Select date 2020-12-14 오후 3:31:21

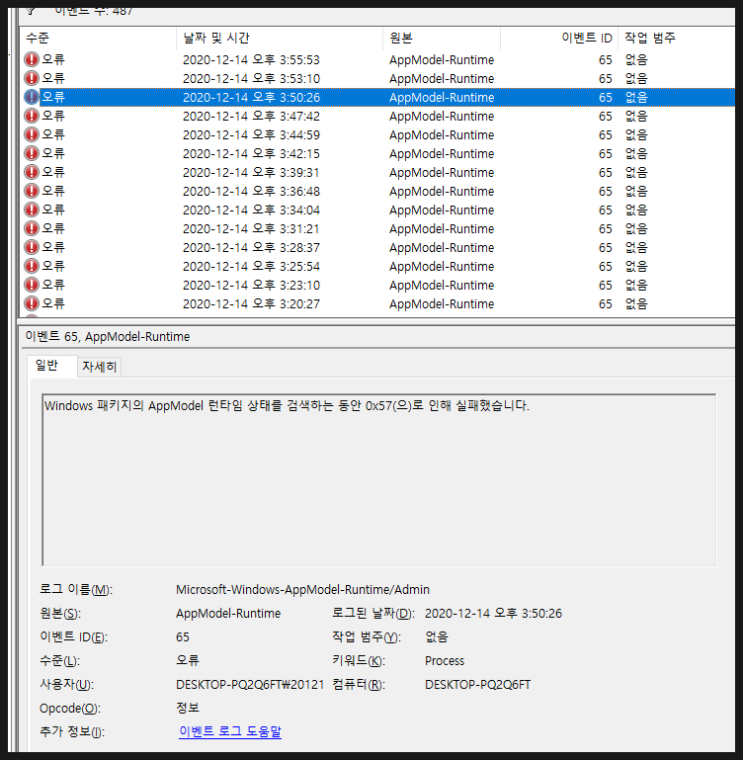tap(251, 229)
